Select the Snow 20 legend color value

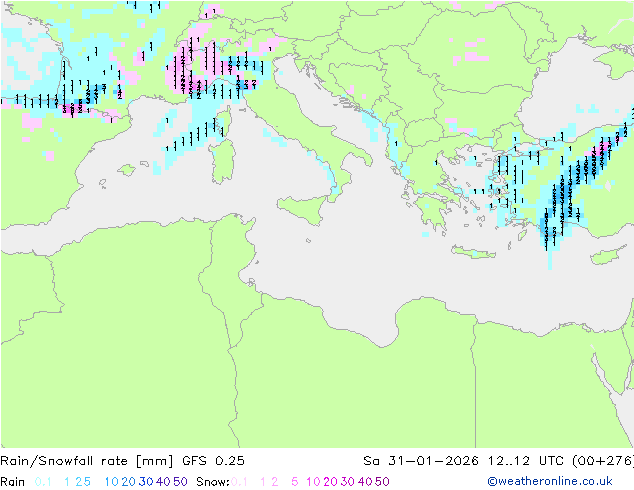click(330, 482)
